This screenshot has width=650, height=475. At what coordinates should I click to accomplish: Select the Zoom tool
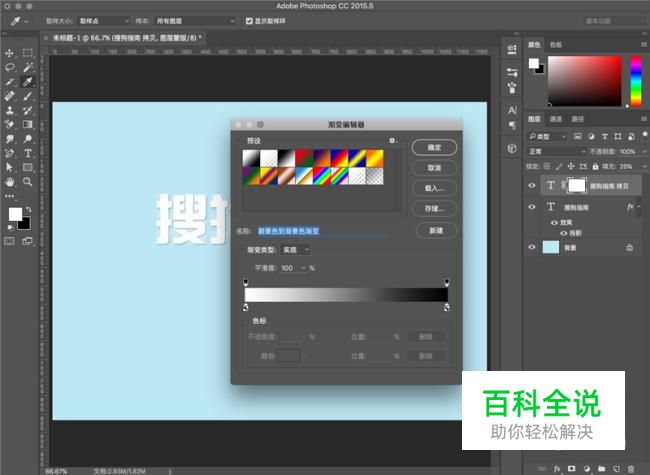pyautogui.click(x=28, y=182)
